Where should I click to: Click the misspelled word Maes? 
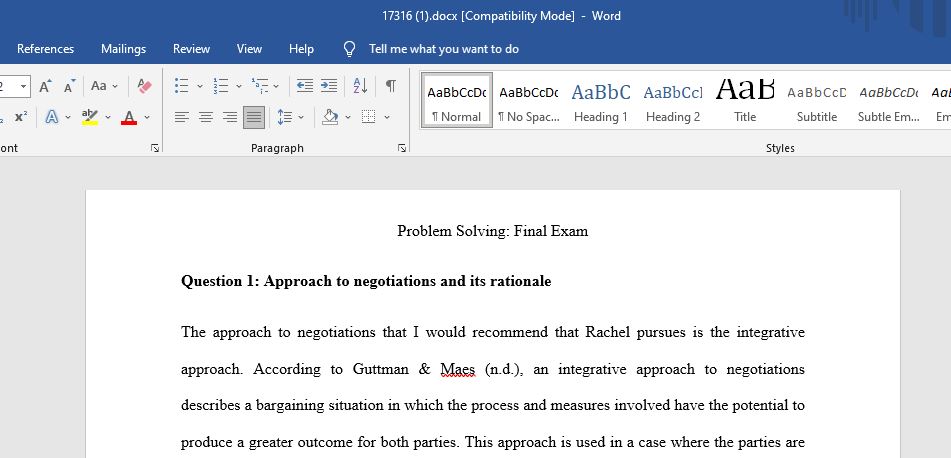click(x=457, y=369)
